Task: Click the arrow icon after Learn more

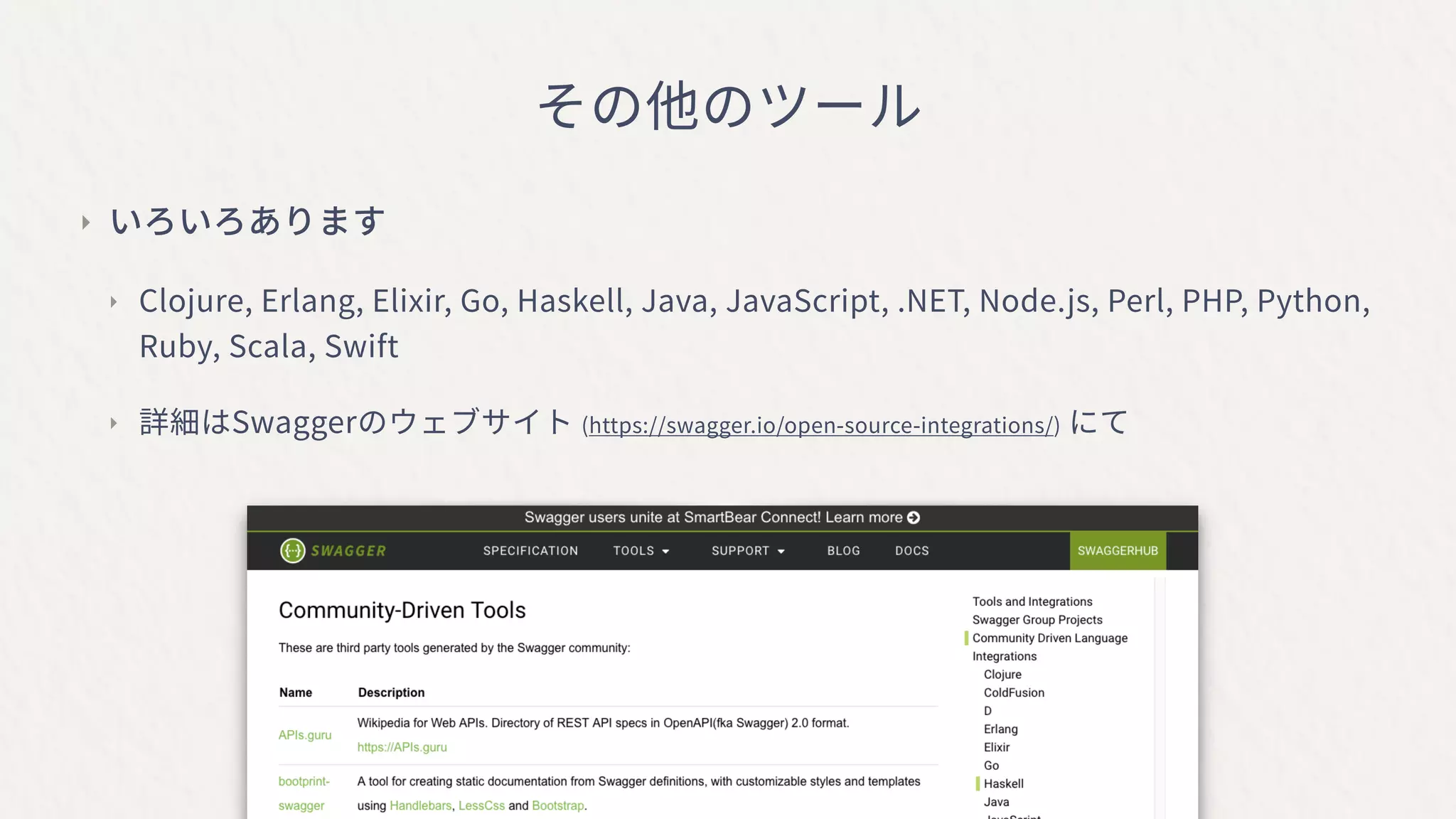Action: pyautogui.click(x=914, y=518)
